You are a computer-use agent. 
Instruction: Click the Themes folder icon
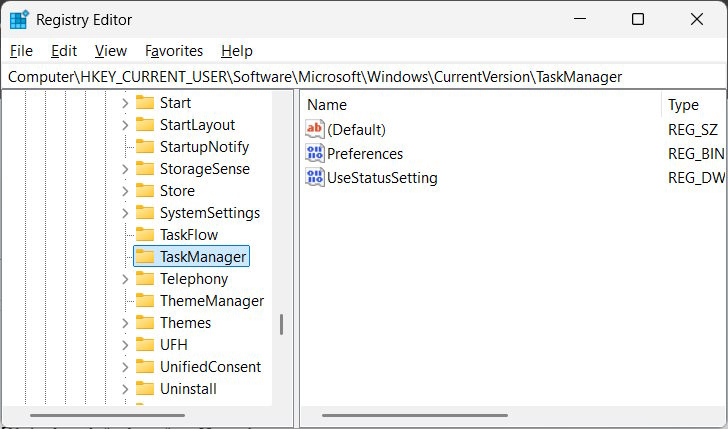pyautogui.click(x=145, y=323)
